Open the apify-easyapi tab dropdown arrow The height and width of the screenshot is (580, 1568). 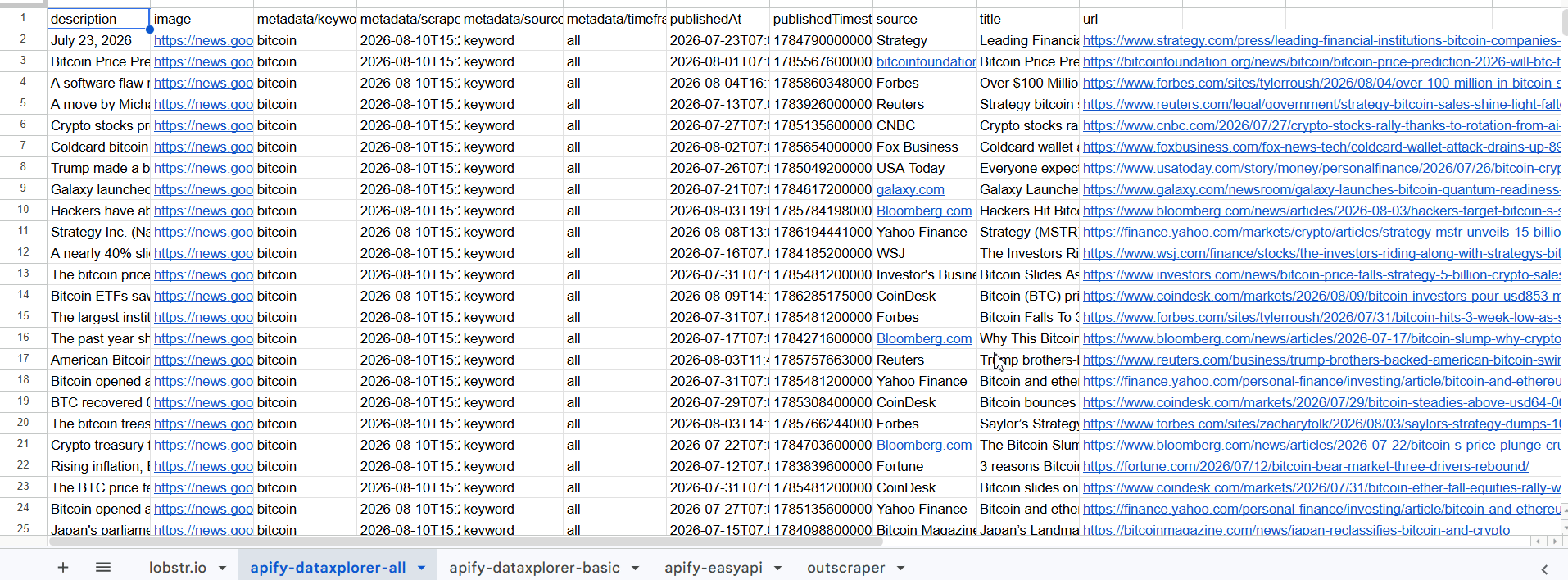(777, 569)
